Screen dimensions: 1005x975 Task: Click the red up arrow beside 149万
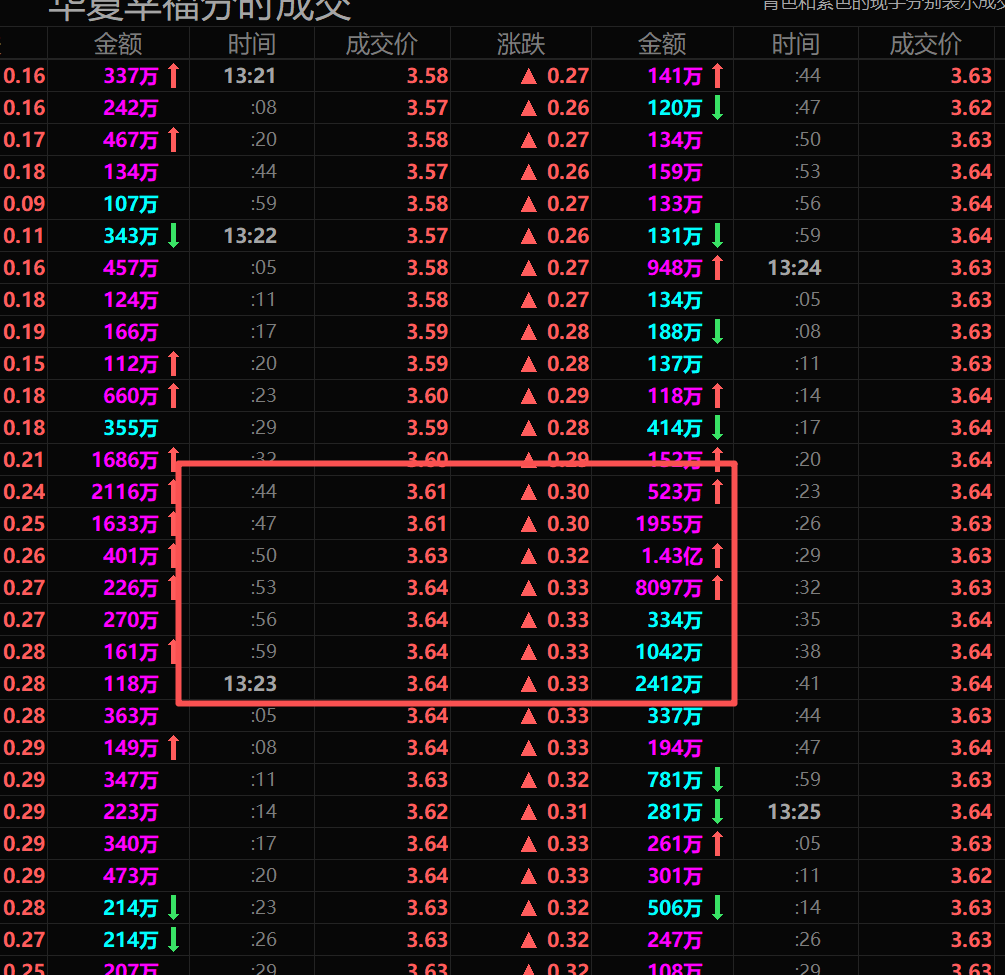(173, 747)
